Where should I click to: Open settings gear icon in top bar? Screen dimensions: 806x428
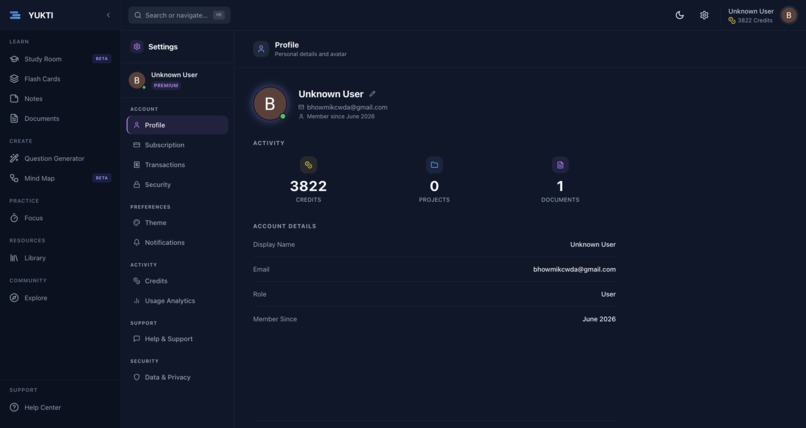click(x=704, y=15)
